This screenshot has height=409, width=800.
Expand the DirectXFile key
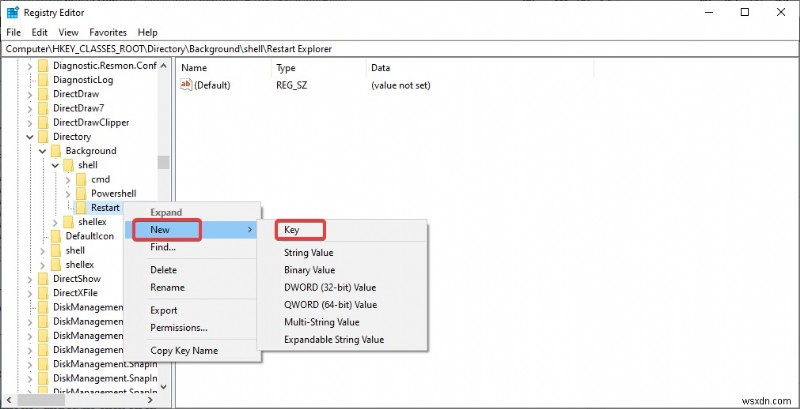(x=30, y=293)
